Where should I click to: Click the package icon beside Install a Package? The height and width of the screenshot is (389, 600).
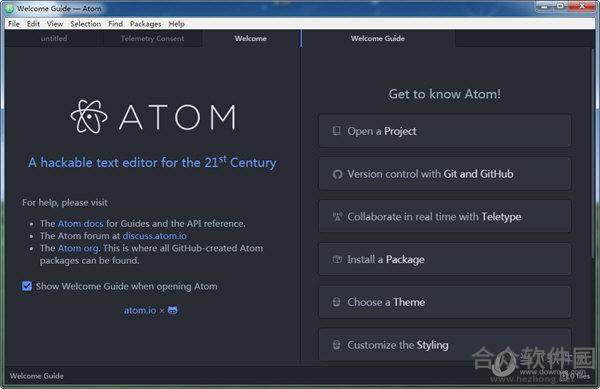point(337,259)
